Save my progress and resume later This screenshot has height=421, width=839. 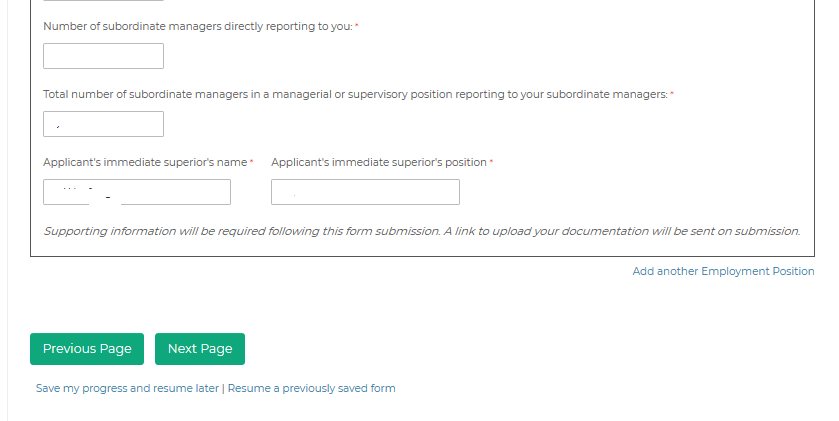pyautogui.click(x=127, y=388)
